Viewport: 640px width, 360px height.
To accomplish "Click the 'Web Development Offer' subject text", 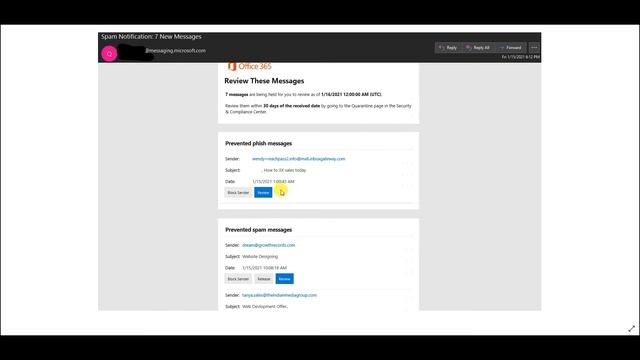I will (265, 307).
